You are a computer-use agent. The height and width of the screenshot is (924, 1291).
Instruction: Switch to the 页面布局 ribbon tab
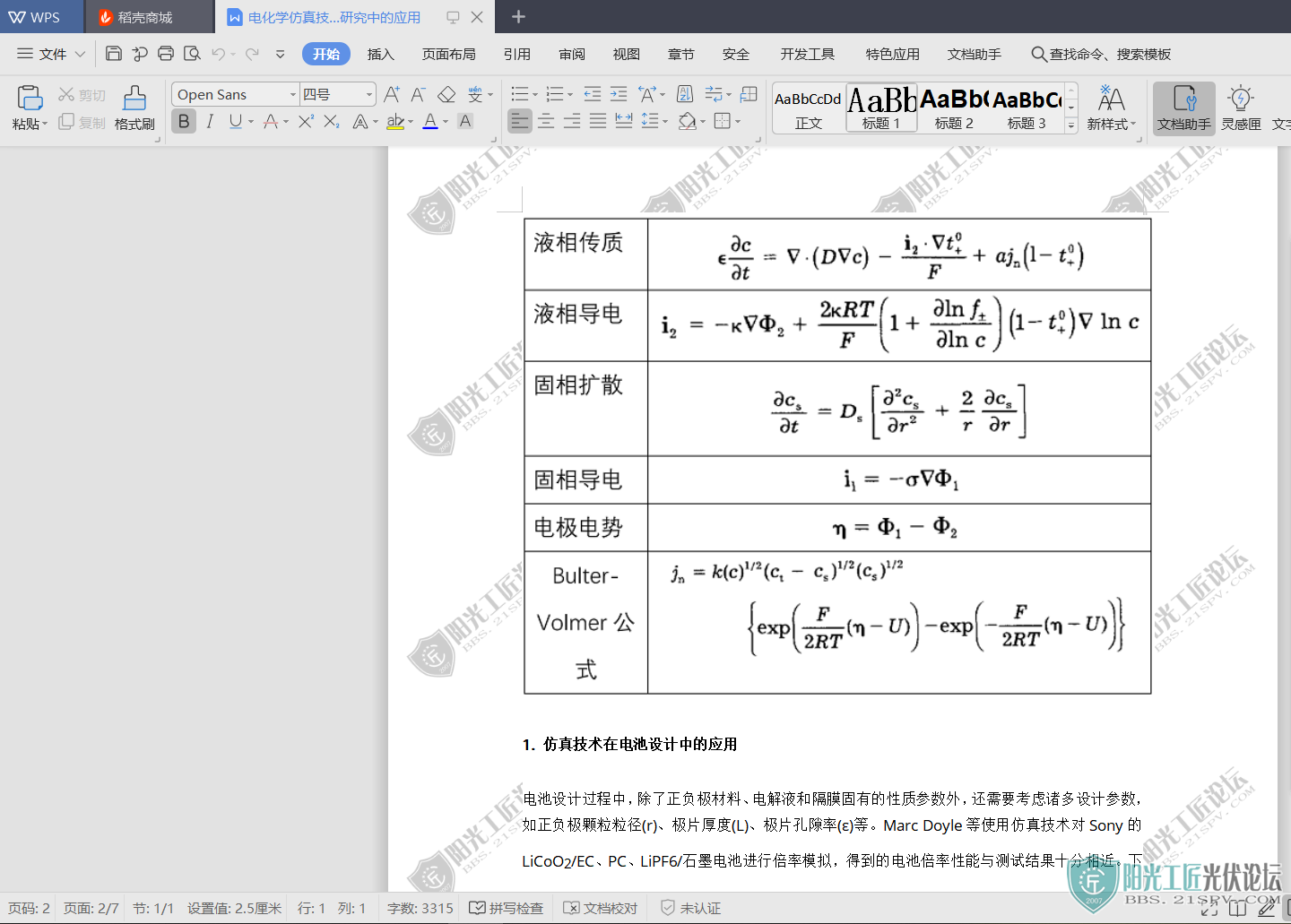[x=449, y=54]
